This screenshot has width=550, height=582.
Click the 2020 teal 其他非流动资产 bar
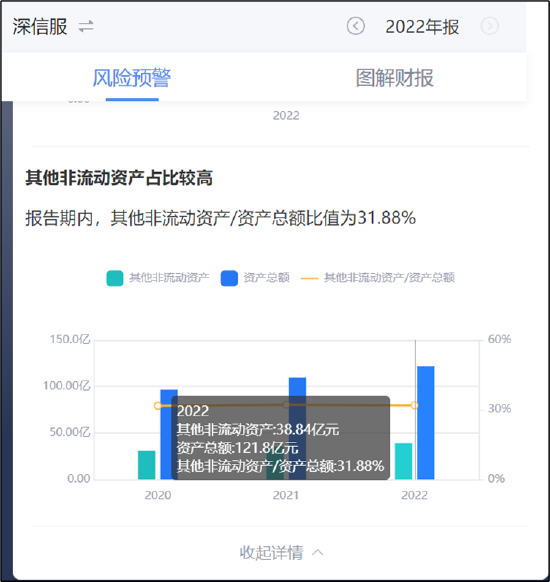point(147,465)
